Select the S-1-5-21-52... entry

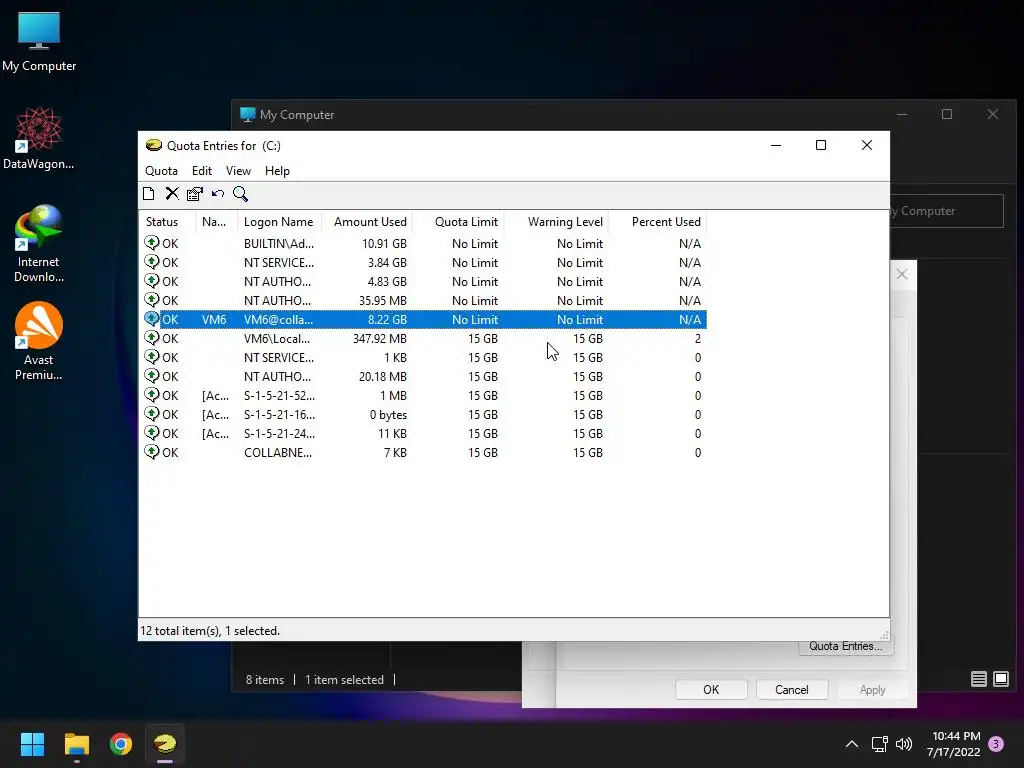[x=423, y=395]
